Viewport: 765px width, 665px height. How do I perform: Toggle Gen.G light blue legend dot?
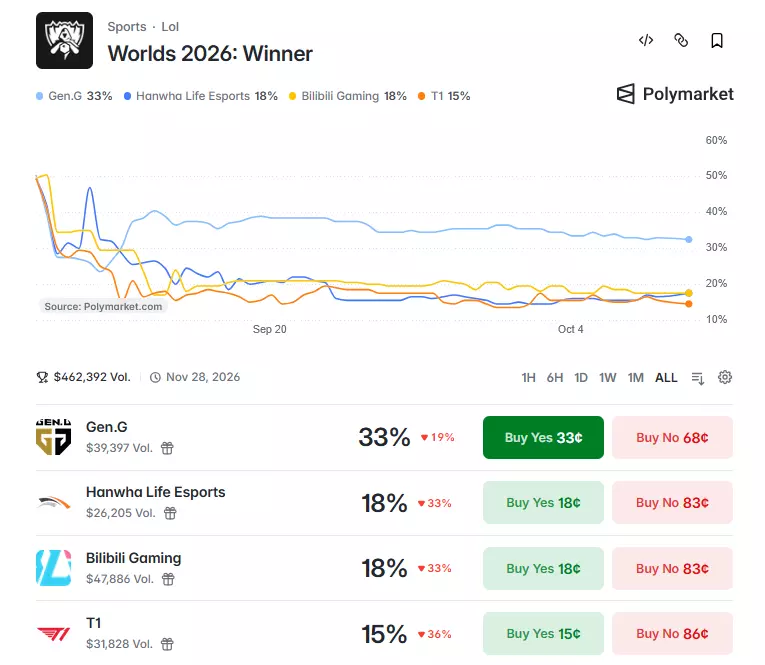(40, 96)
